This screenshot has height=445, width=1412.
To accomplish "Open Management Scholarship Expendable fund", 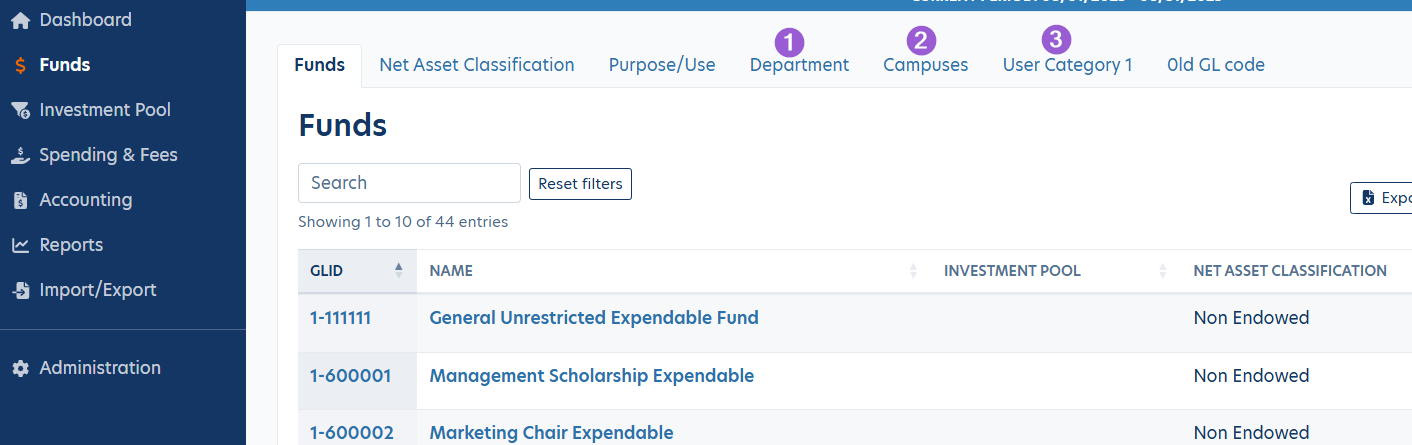I will [x=591, y=376].
